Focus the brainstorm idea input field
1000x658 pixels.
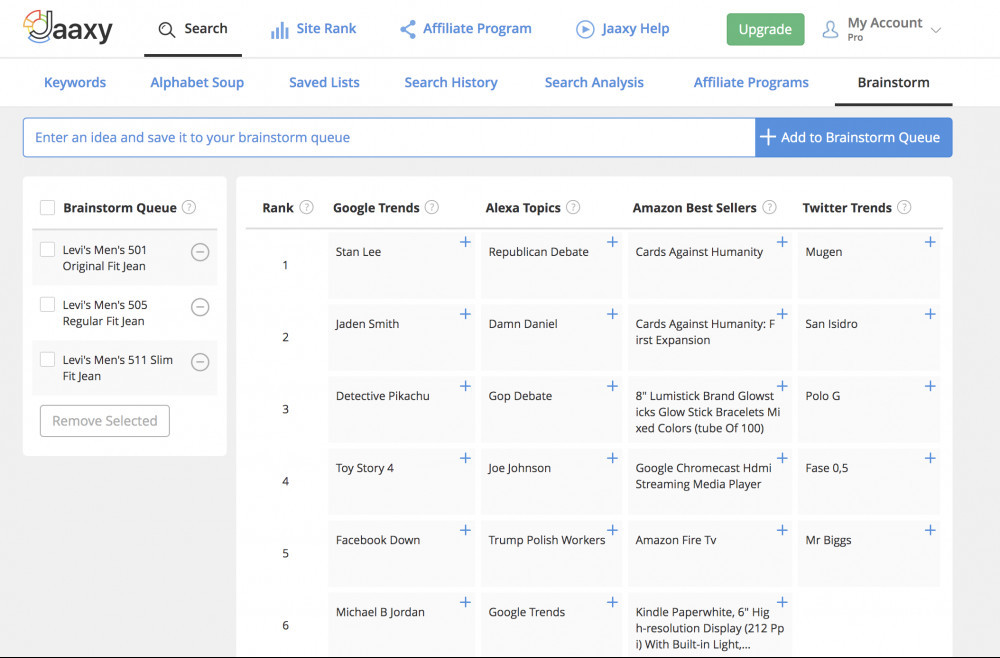[389, 137]
